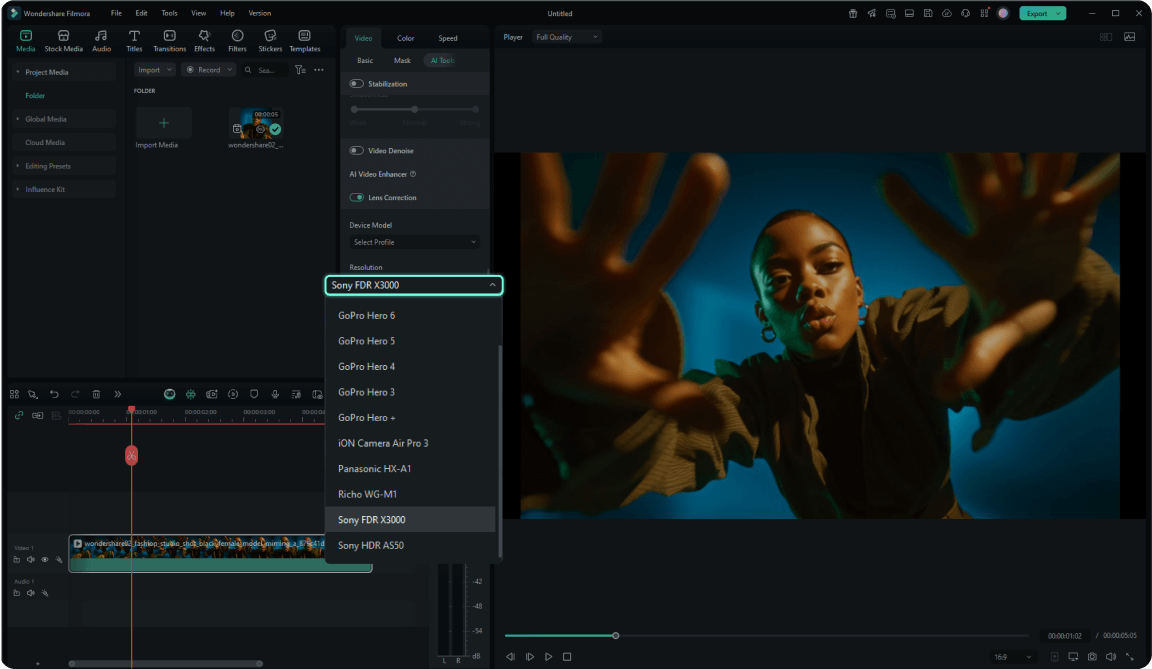Click the gift box icon in title bar
Screen dimensions: 1152x669
coord(853,13)
